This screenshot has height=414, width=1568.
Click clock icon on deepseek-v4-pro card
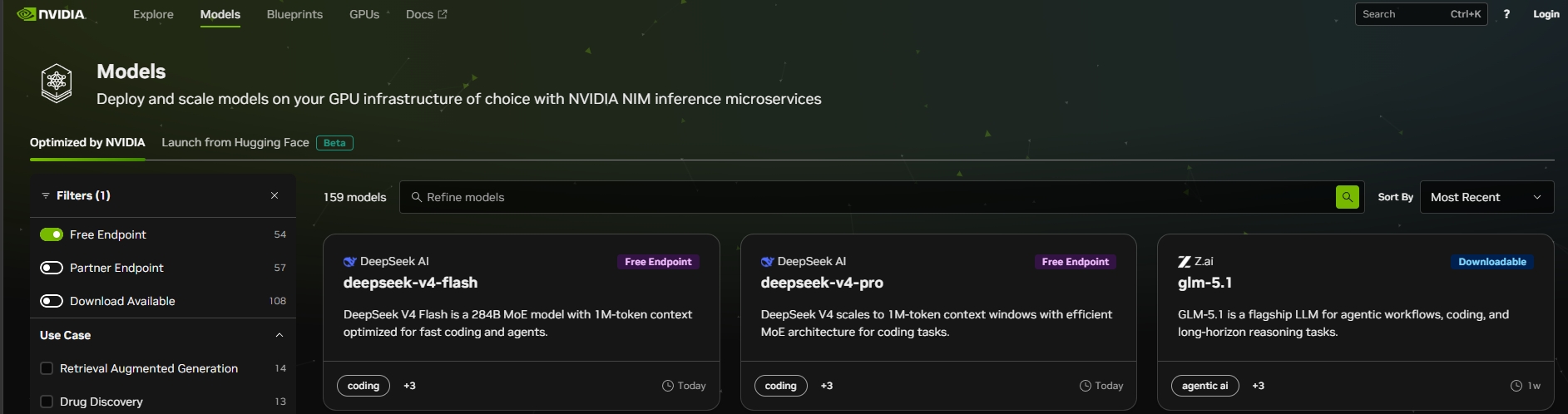point(1085,386)
